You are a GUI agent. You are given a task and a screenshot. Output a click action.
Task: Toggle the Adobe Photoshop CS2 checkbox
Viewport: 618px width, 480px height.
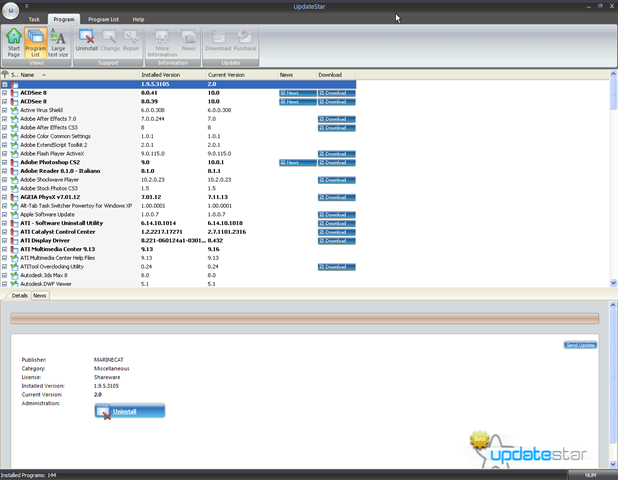(5, 162)
